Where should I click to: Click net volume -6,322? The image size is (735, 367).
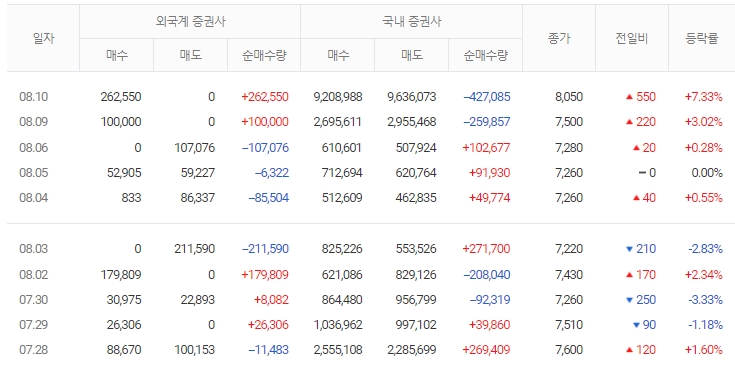pyautogui.click(x=272, y=173)
